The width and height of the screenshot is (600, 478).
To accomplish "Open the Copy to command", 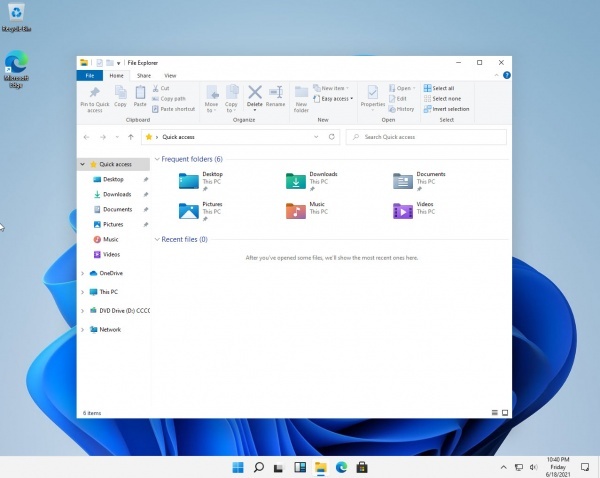I will [231, 99].
